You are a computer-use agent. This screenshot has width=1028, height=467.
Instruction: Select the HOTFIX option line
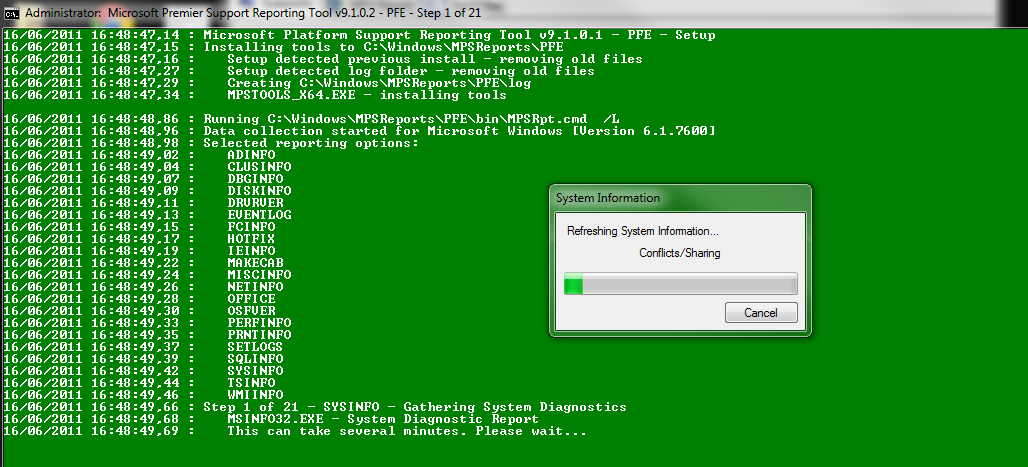point(139,239)
